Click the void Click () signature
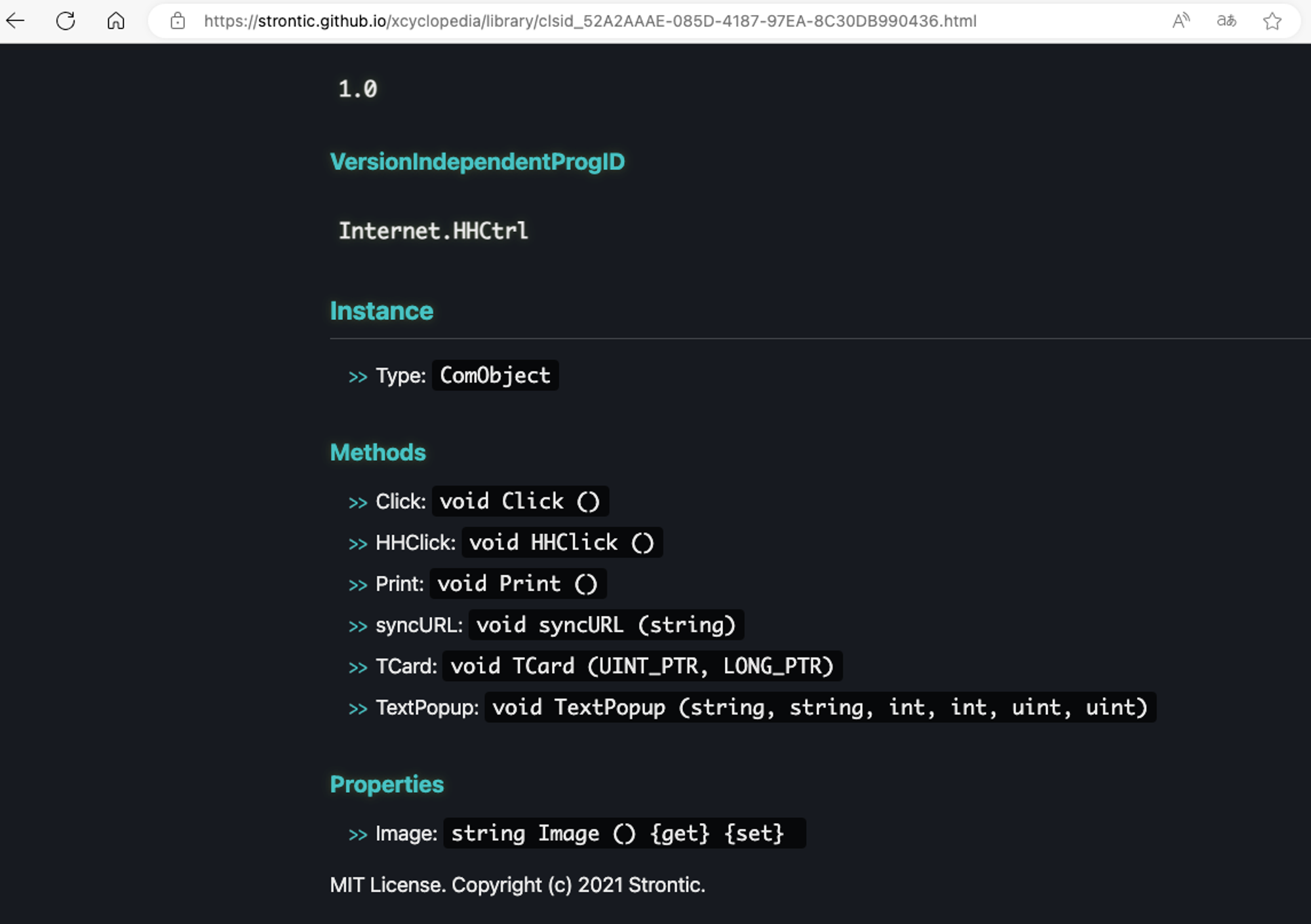The width and height of the screenshot is (1311, 924). tap(520, 501)
